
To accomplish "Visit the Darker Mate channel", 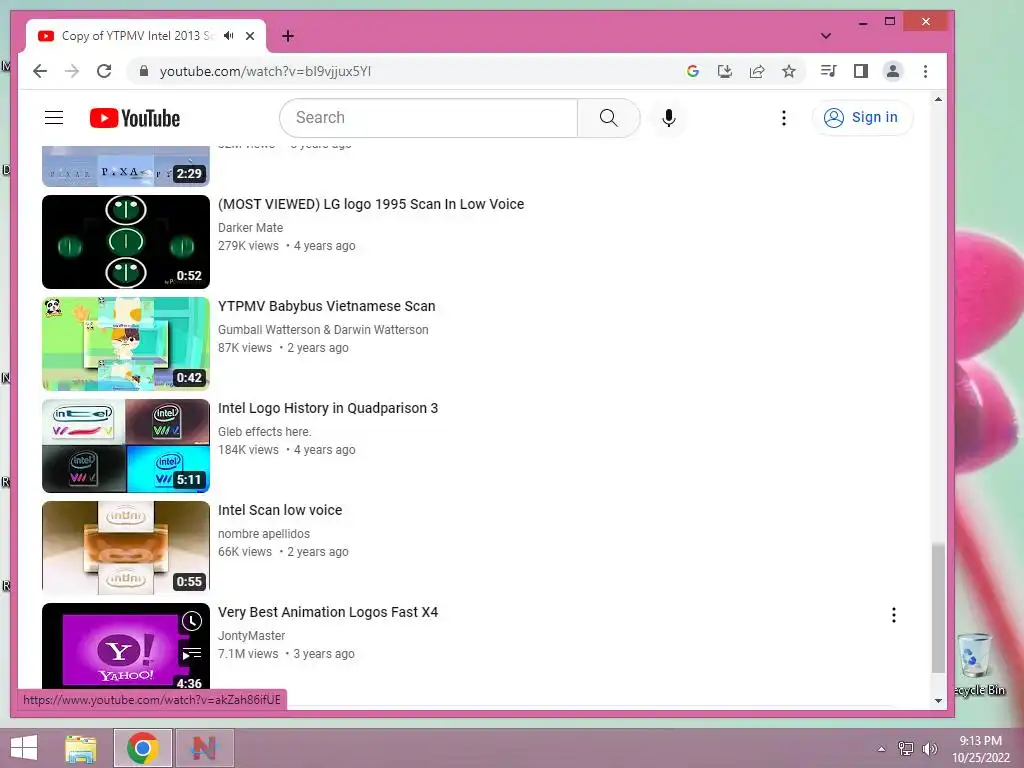I will point(250,227).
